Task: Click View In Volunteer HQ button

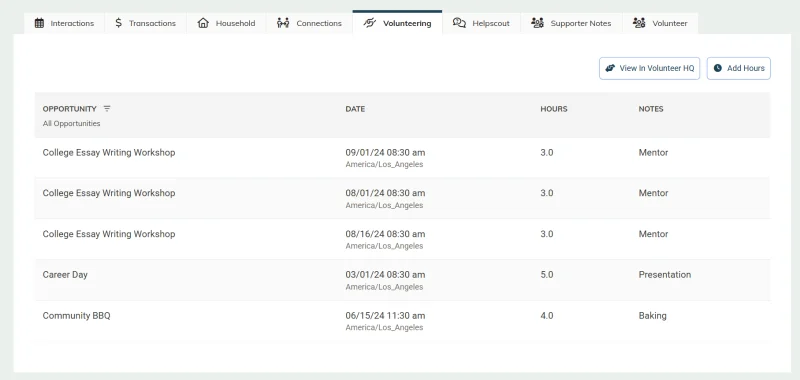Action: (649, 68)
